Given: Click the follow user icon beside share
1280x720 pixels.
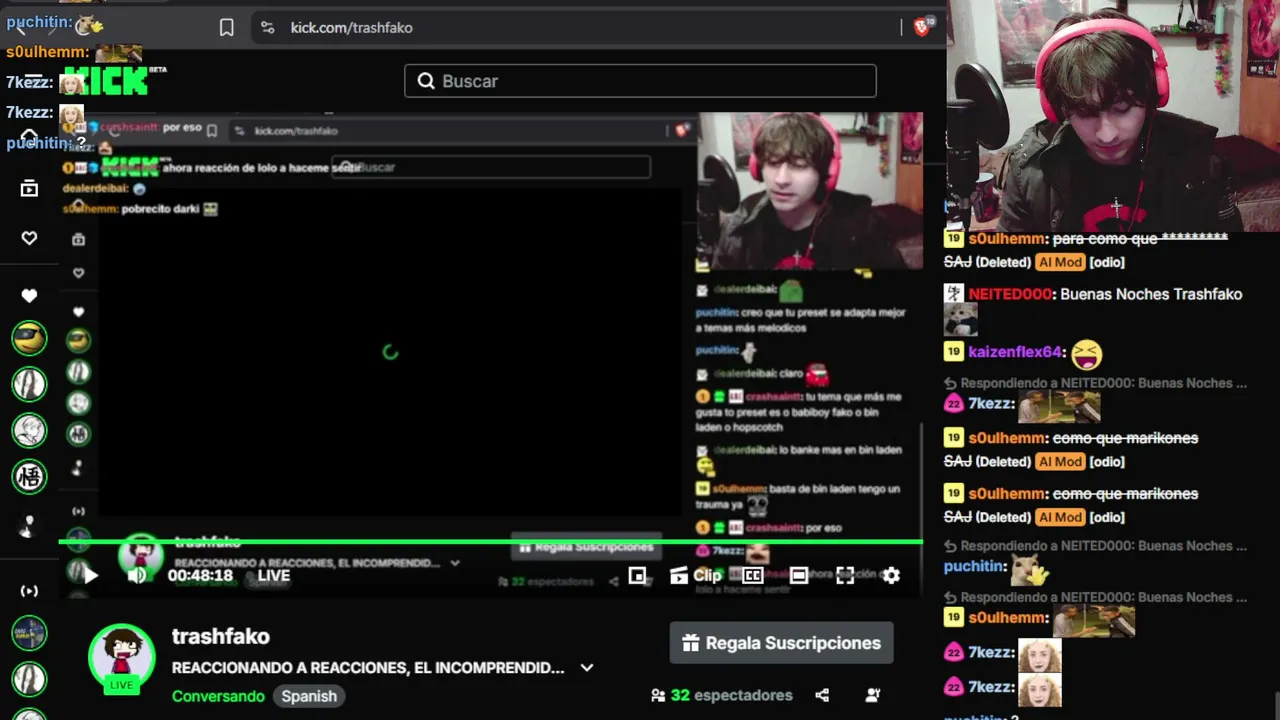Looking at the screenshot, I should (873, 695).
